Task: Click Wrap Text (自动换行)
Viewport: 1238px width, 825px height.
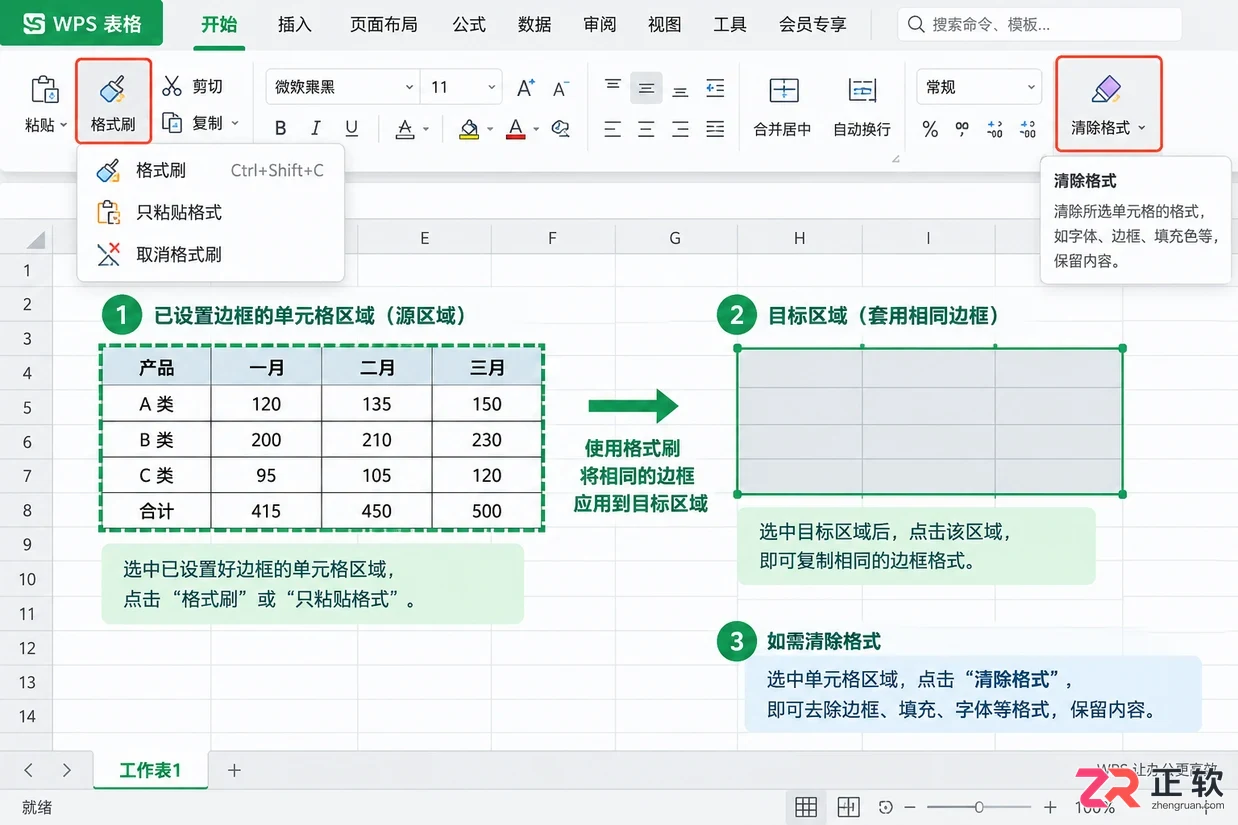Action: click(862, 106)
